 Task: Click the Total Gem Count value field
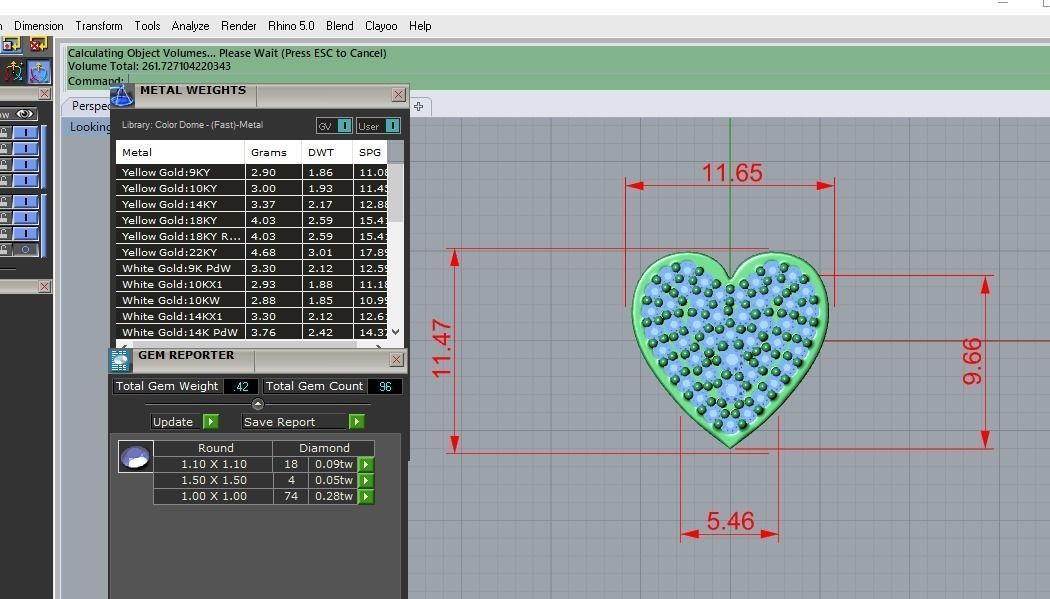tap(385, 386)
